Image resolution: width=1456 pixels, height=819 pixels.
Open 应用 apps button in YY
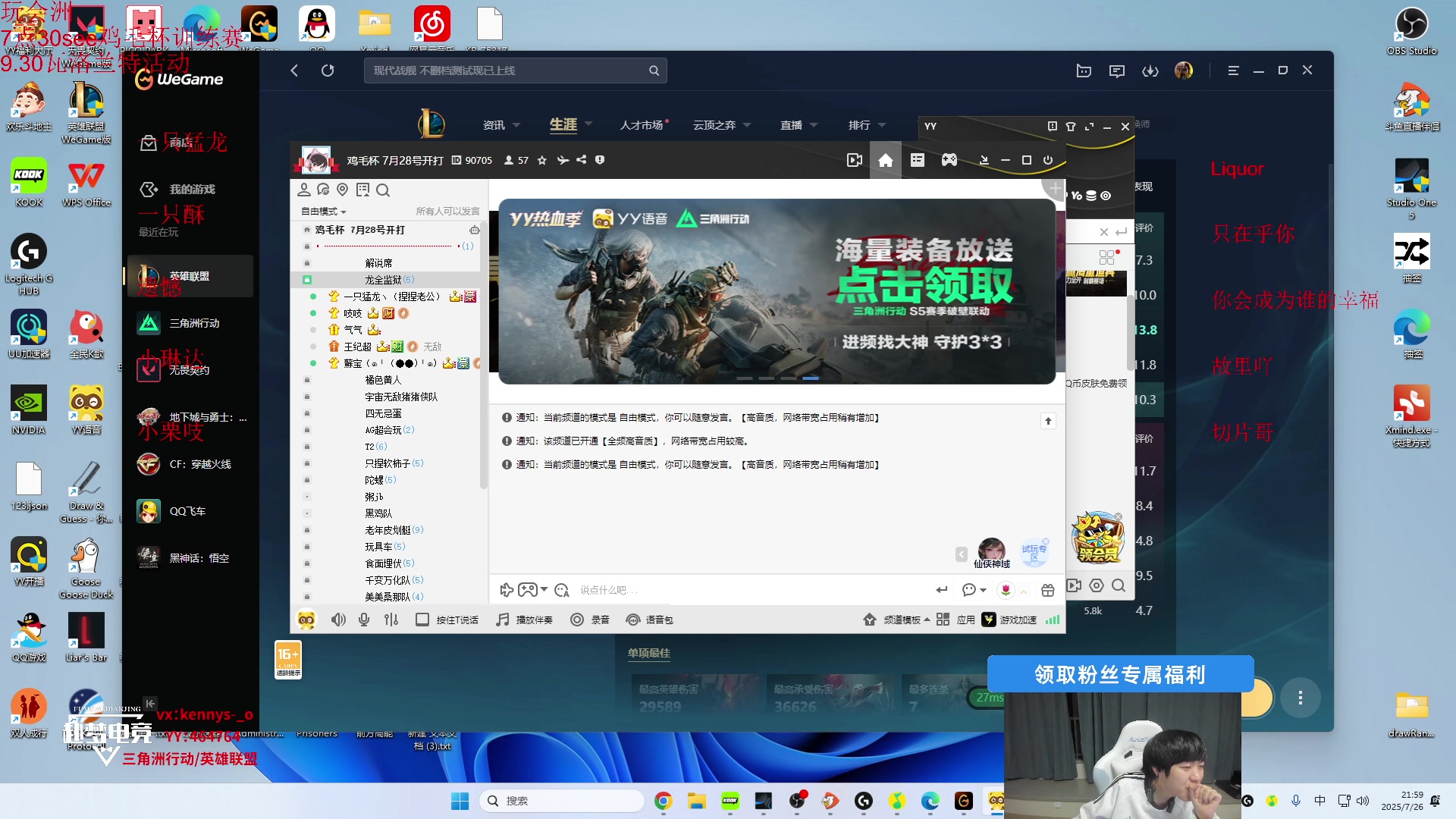(955, 620)
